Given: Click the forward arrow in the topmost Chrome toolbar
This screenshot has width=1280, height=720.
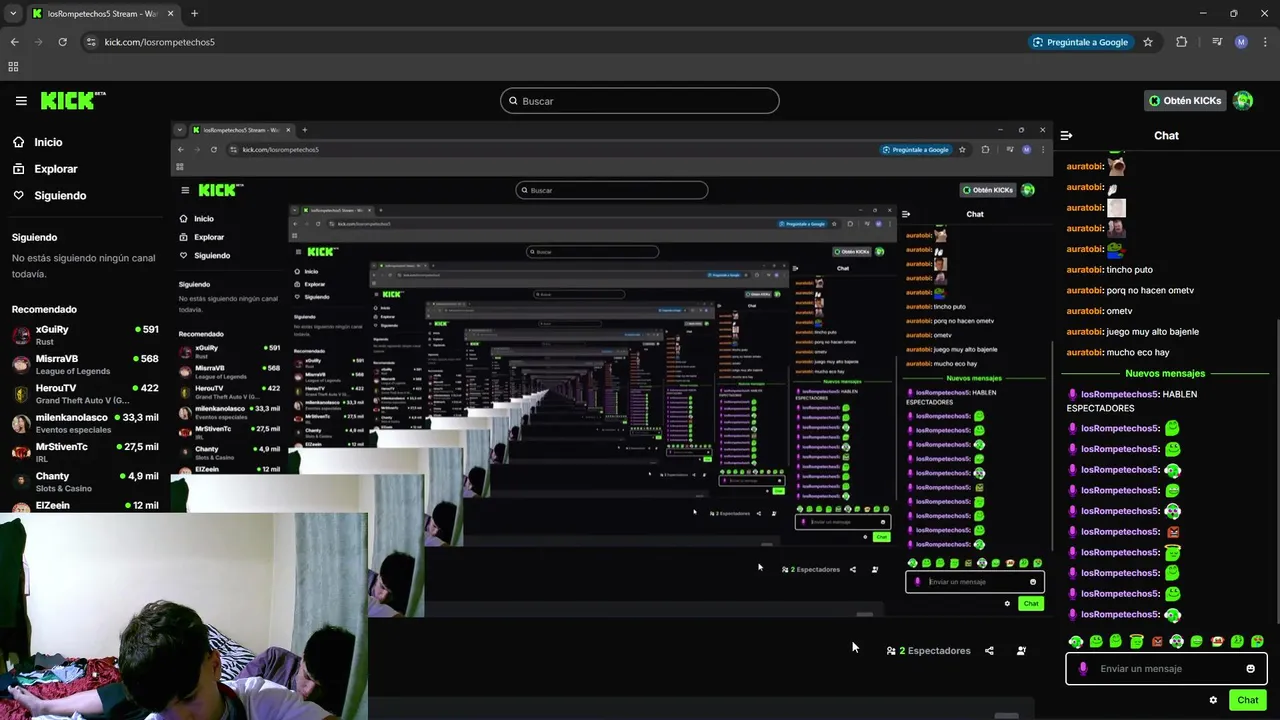Looking at the screenshot, I should [x=39, y=42].
